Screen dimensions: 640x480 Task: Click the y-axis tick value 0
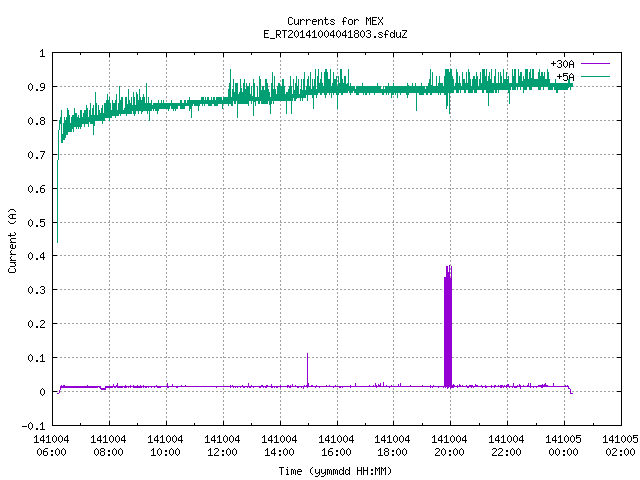click(42, 392)
